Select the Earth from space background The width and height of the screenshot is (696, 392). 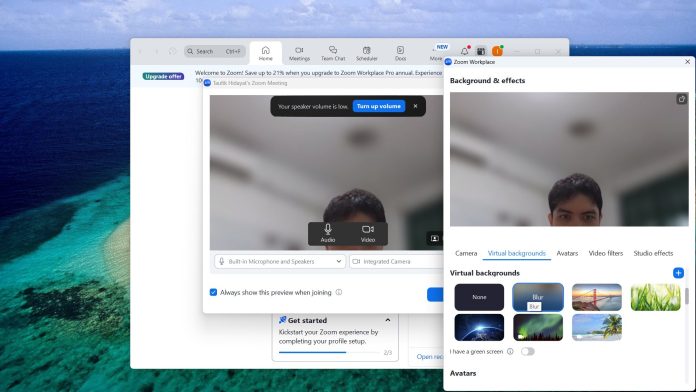point(479,327)
